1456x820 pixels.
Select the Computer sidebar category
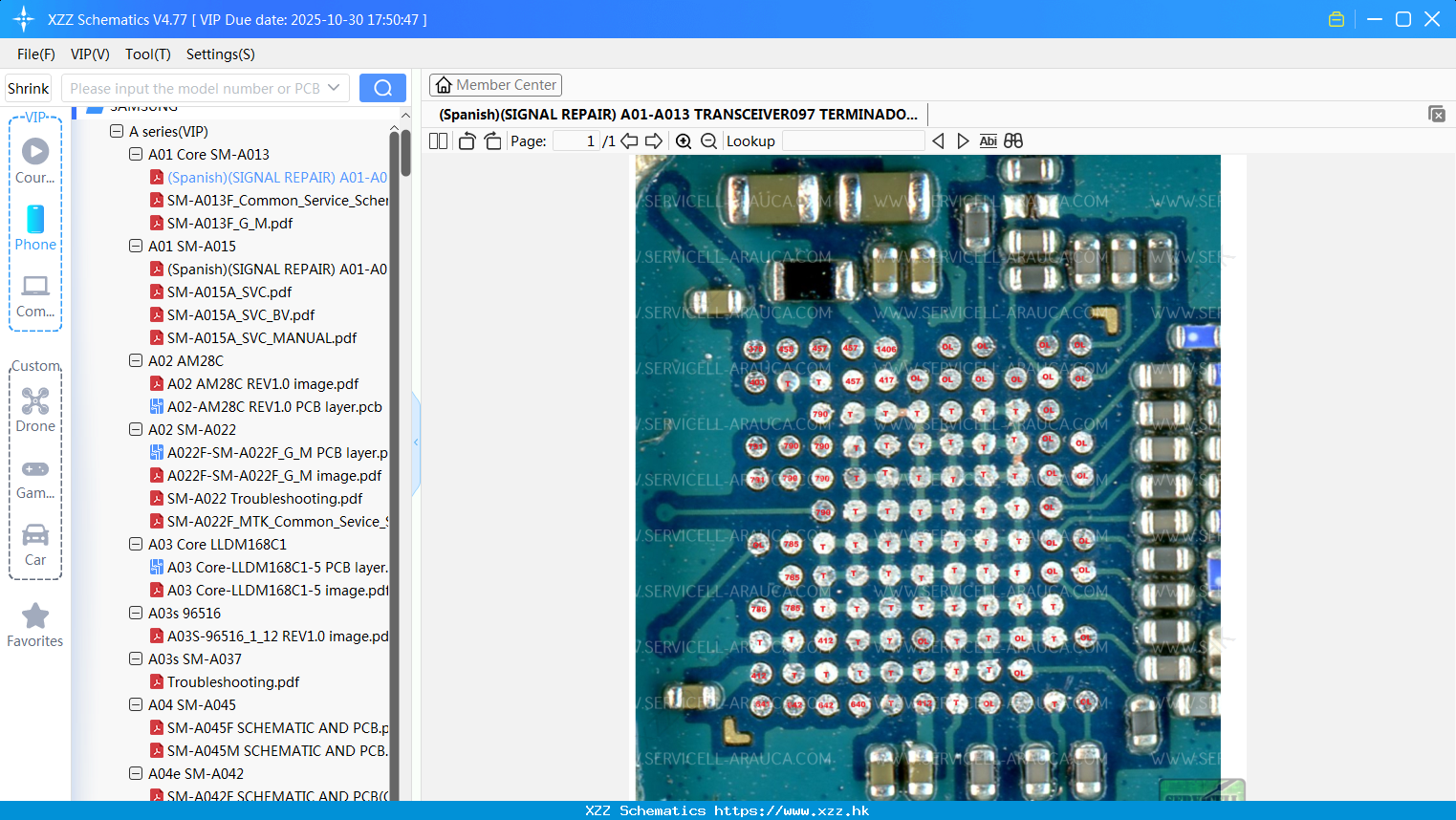[35, 296]
